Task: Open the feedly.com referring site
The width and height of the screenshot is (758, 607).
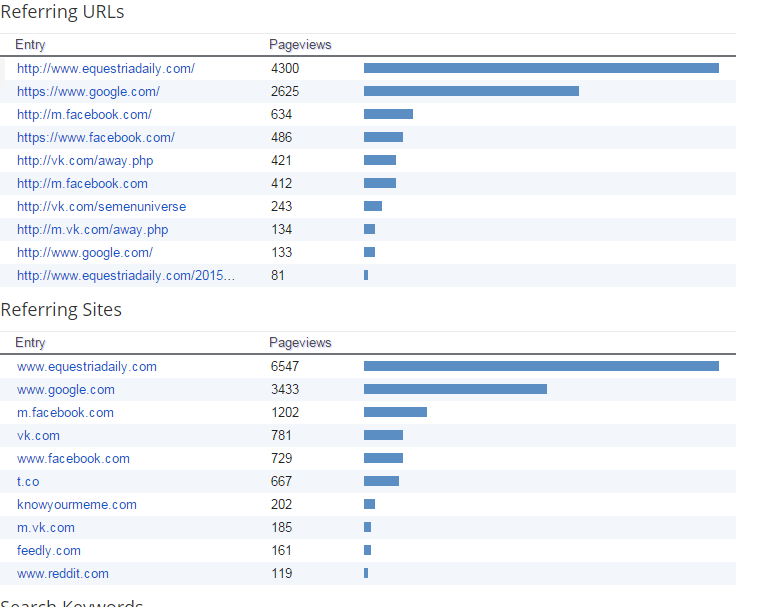Action: (49, 550)
